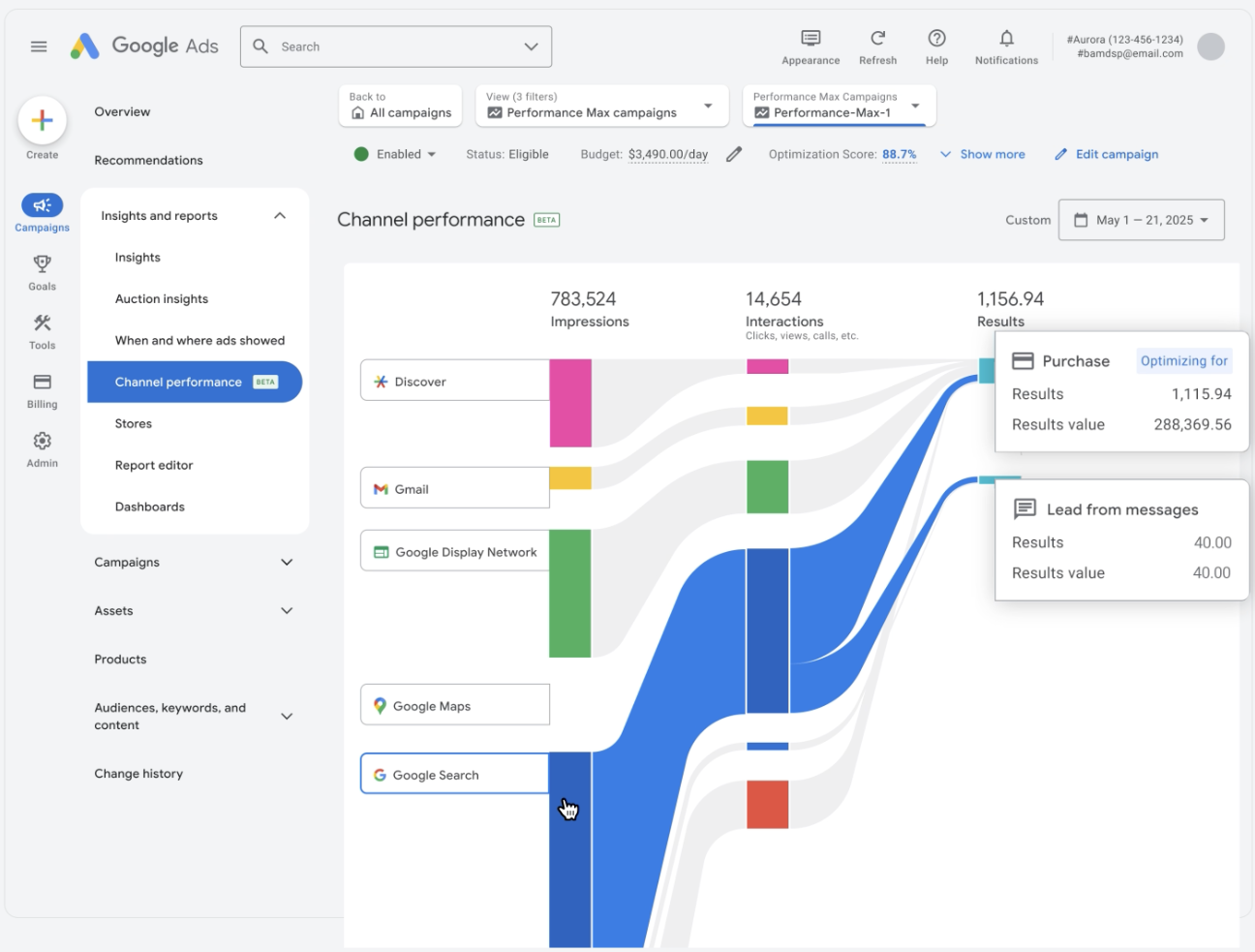Click the 88.7% optimization score
This screenshot has width=1255, height=952.
899,154
